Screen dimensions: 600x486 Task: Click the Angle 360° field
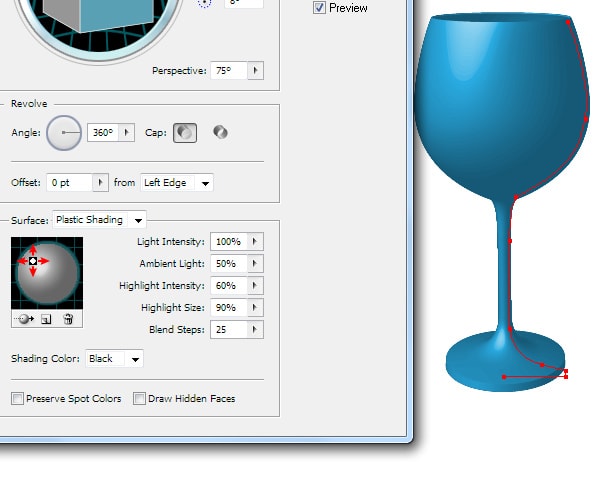click(103, 133)
